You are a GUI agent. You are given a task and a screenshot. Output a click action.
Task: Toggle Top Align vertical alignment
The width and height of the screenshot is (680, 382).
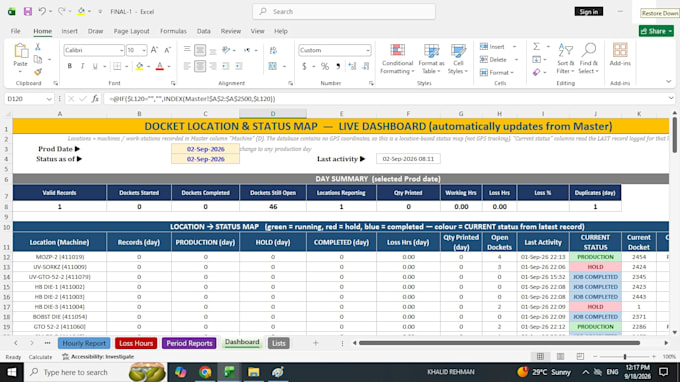click(187, 49)
